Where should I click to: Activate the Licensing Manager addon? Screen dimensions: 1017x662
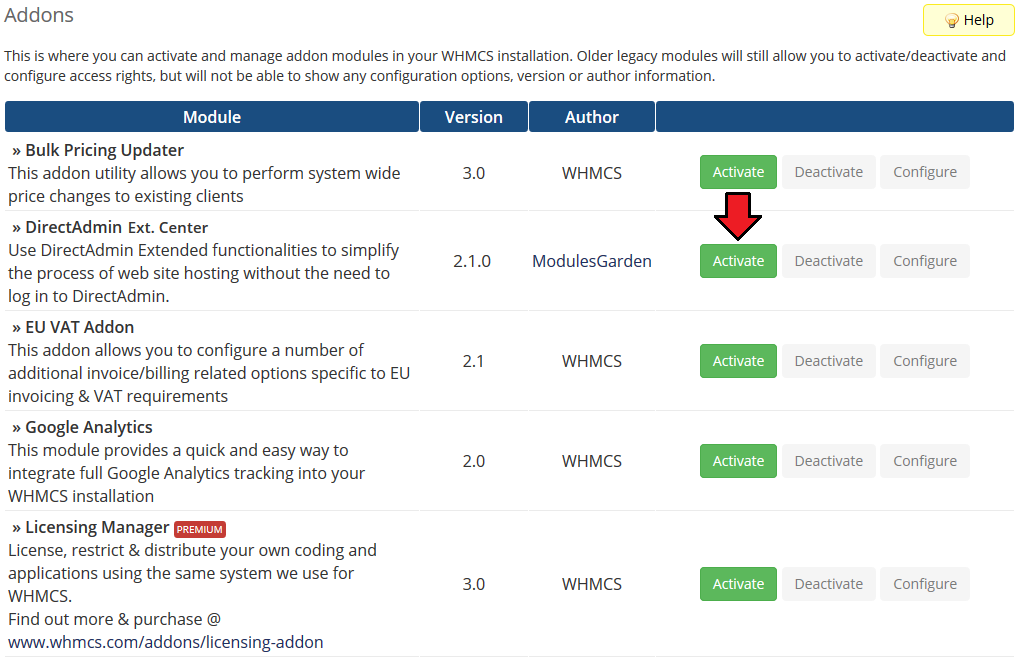point(738,584)
